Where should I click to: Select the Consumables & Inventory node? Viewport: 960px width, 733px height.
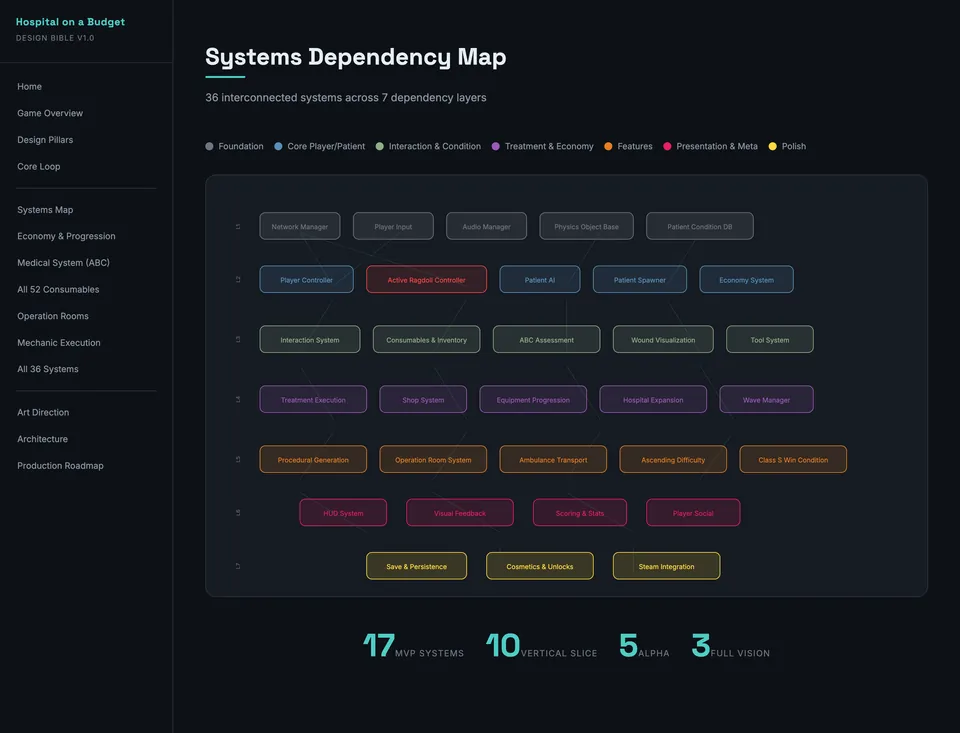pyautogui.click(x=427, y=340)
